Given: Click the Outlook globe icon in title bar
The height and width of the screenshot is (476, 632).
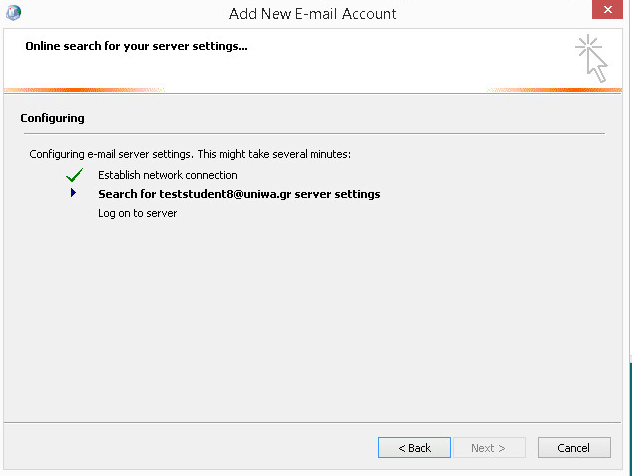Looking at the screenshot, I should (13, 12).
